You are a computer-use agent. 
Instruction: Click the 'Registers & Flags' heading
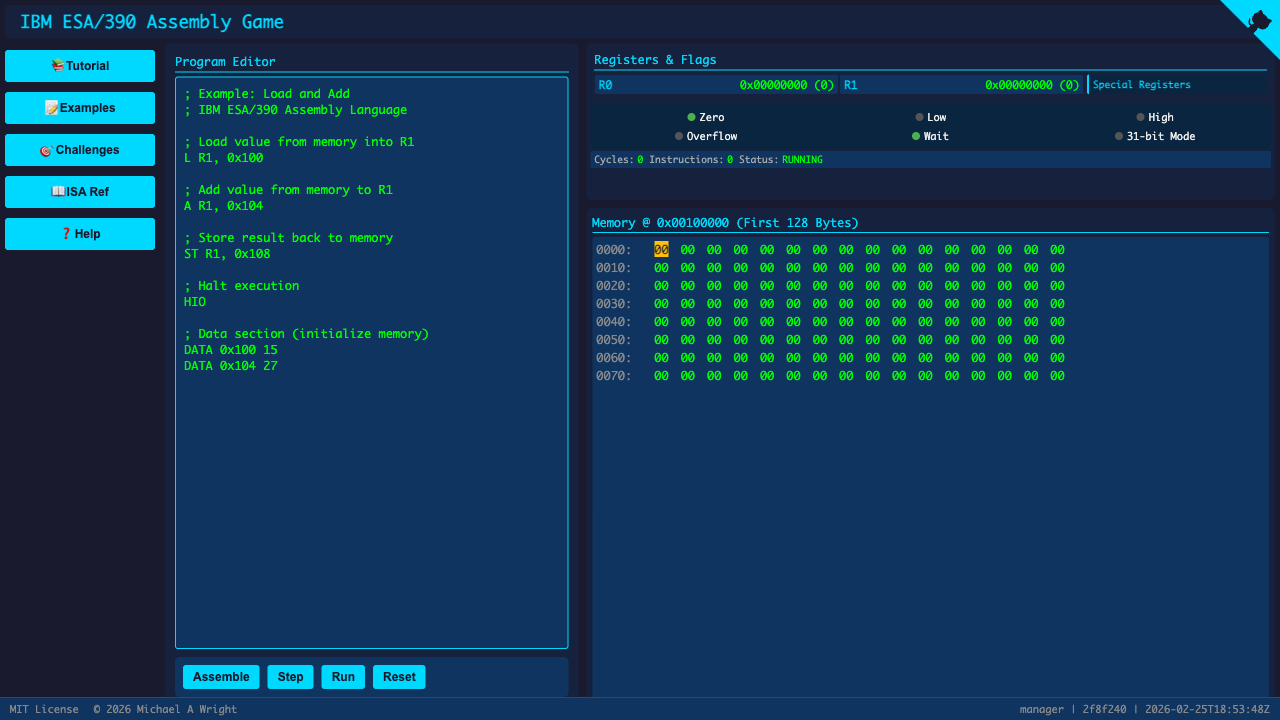coord(655,60)
